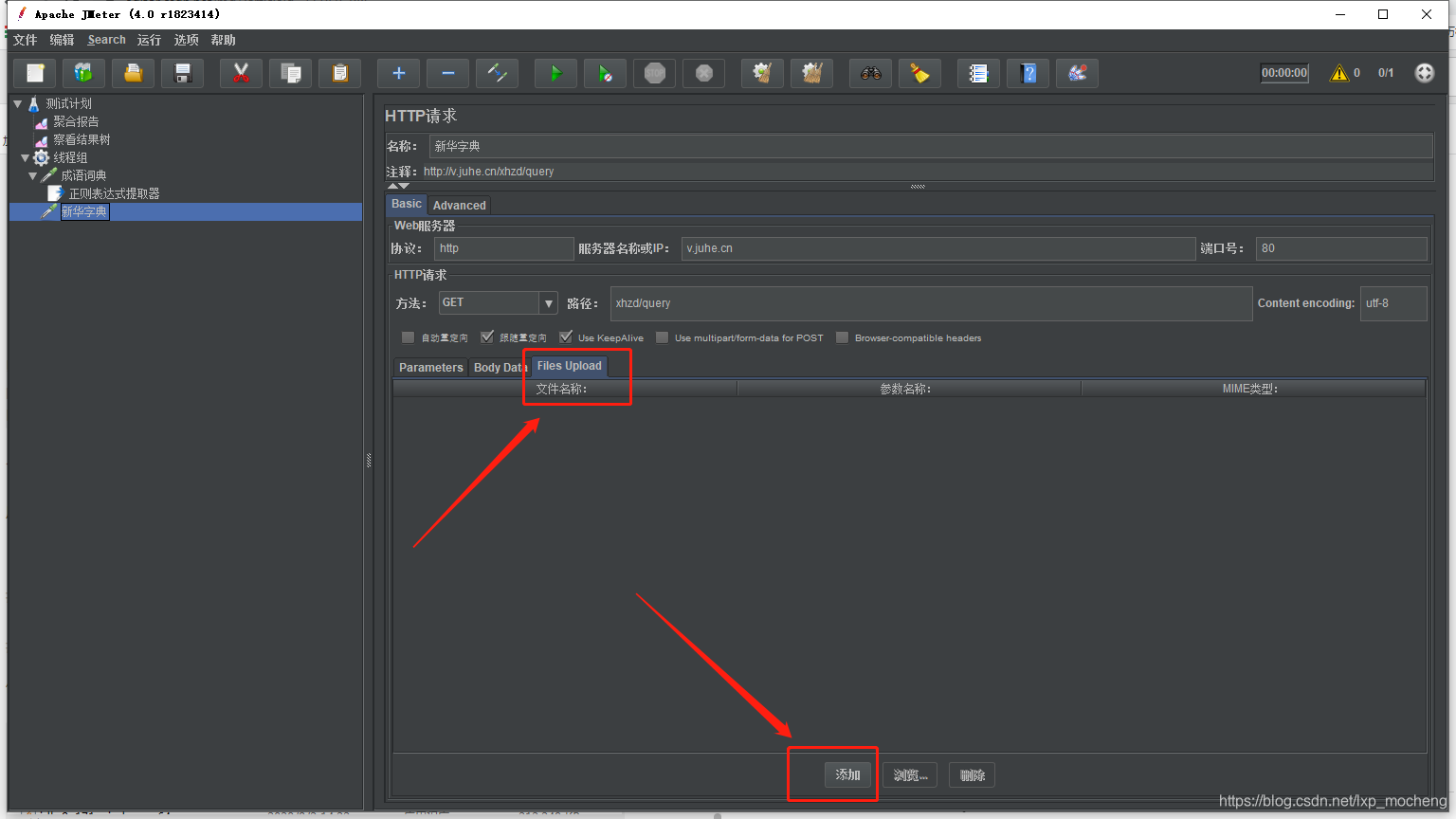Click the 服务器名称或IP field
This screenshot has height=819, width=1456.
[x=938, y=248]
